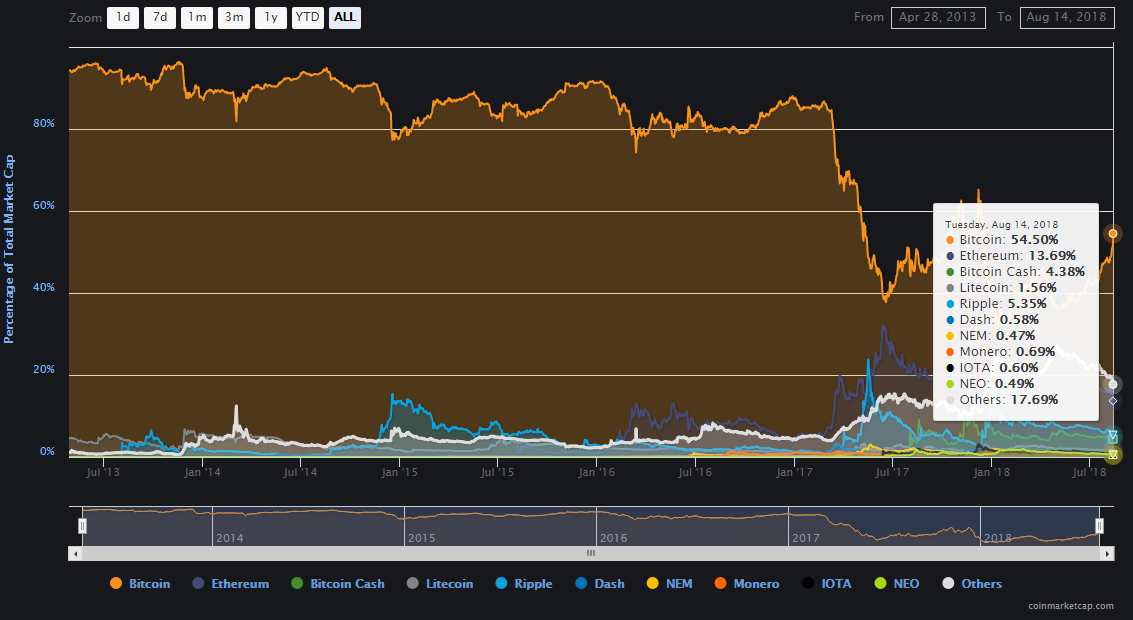1133x620 pixels.
Task: Click the 80% y-axis label
Action: (x=43, y=124)
